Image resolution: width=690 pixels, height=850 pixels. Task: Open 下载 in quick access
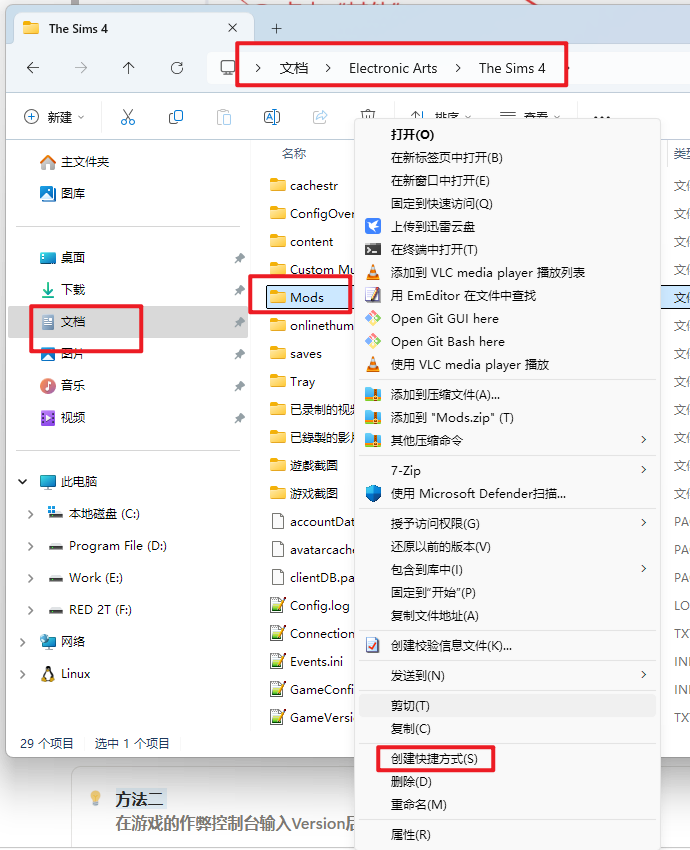point(62,289)
